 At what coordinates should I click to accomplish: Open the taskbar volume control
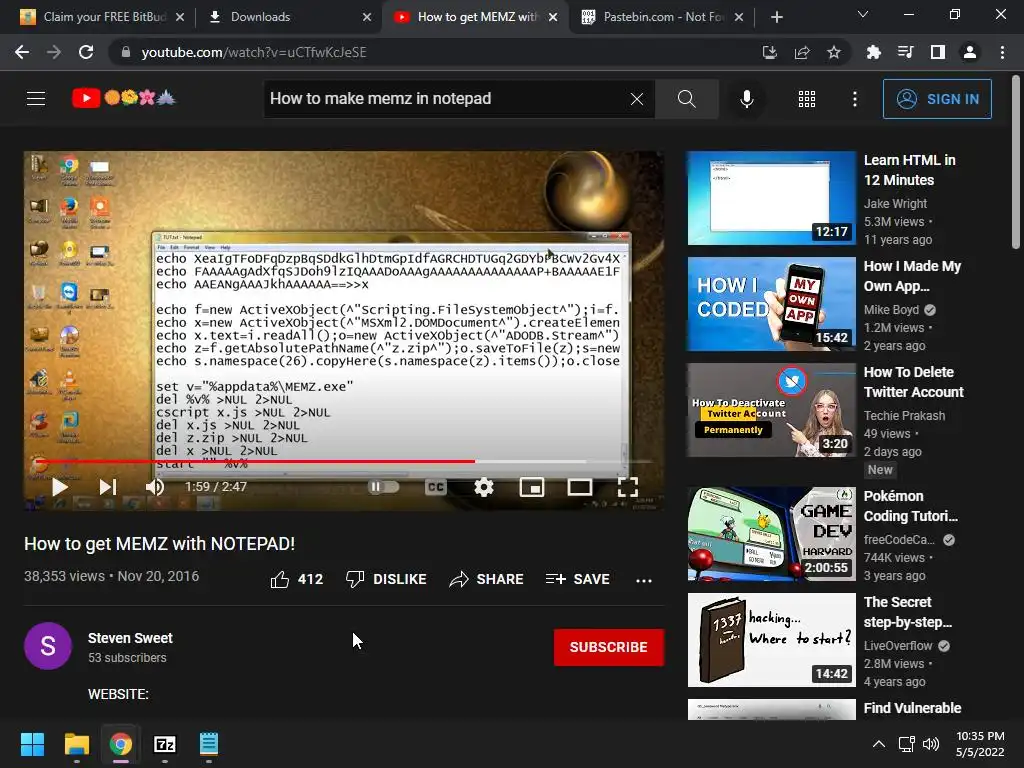point(931,744)
